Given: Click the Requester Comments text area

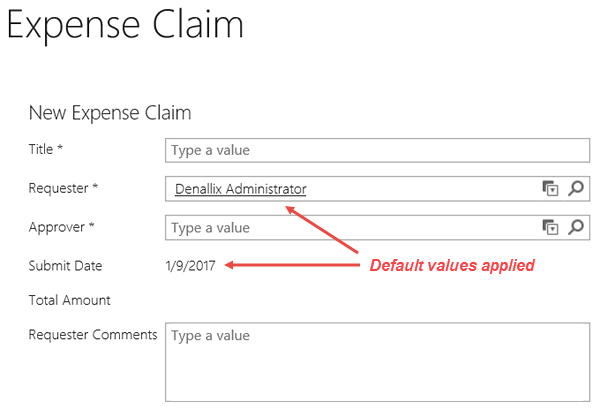Looking at the screenshot, I should coord(377,360).
